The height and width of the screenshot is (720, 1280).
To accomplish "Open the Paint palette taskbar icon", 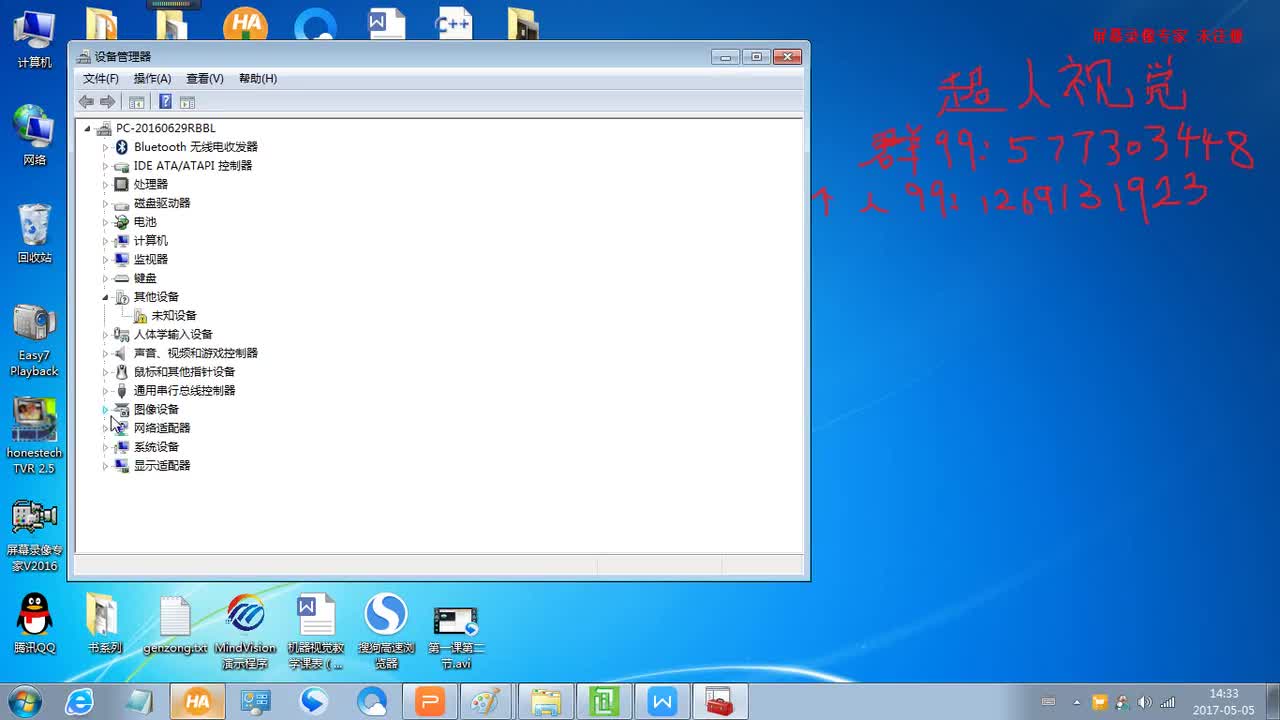I will coord(488,702).
